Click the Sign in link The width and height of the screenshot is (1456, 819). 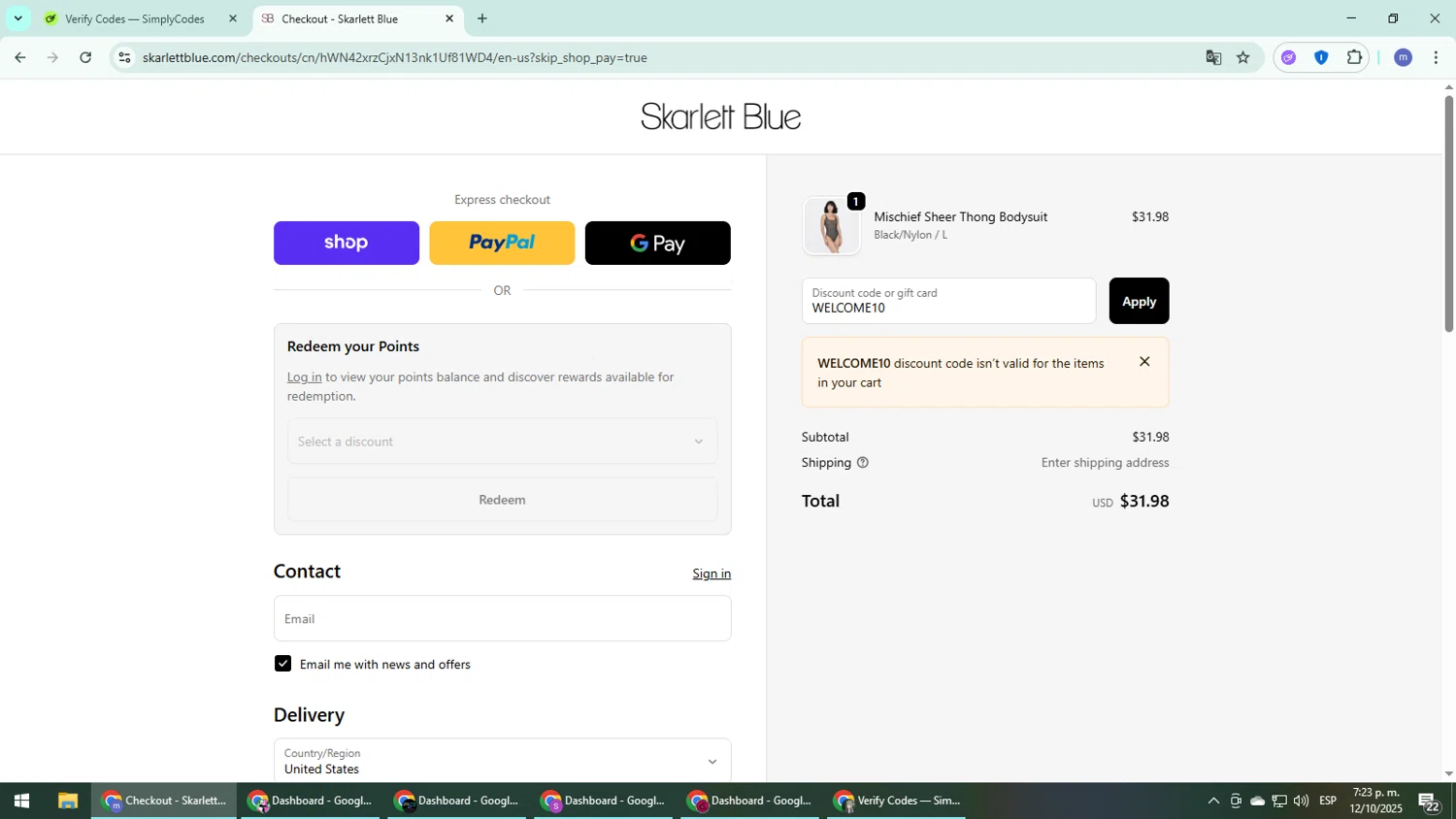[x=711, y=573]
